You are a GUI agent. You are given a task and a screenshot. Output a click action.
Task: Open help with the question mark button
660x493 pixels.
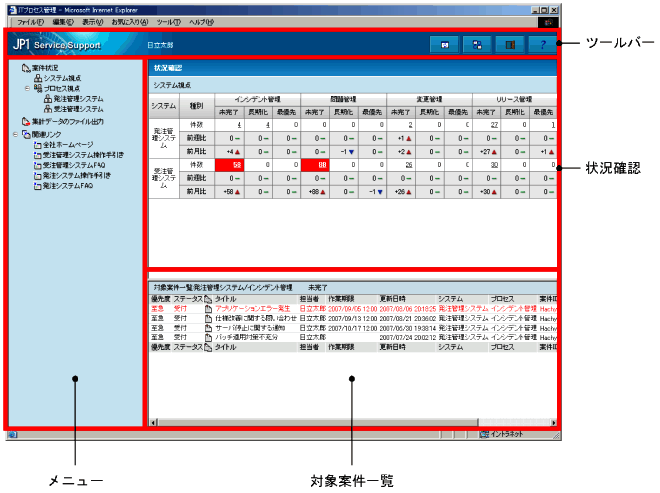pyautogui.click(x=543, y=45)
